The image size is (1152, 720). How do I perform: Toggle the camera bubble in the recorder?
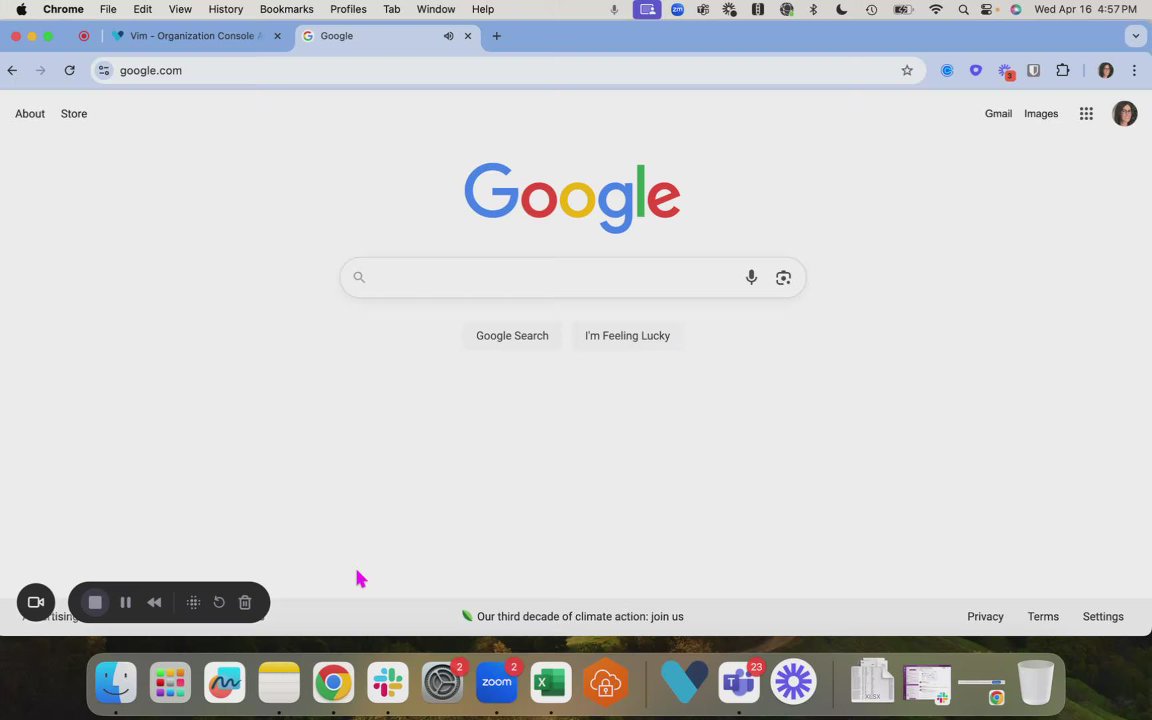pyautogui.click(x=36, y=602)
